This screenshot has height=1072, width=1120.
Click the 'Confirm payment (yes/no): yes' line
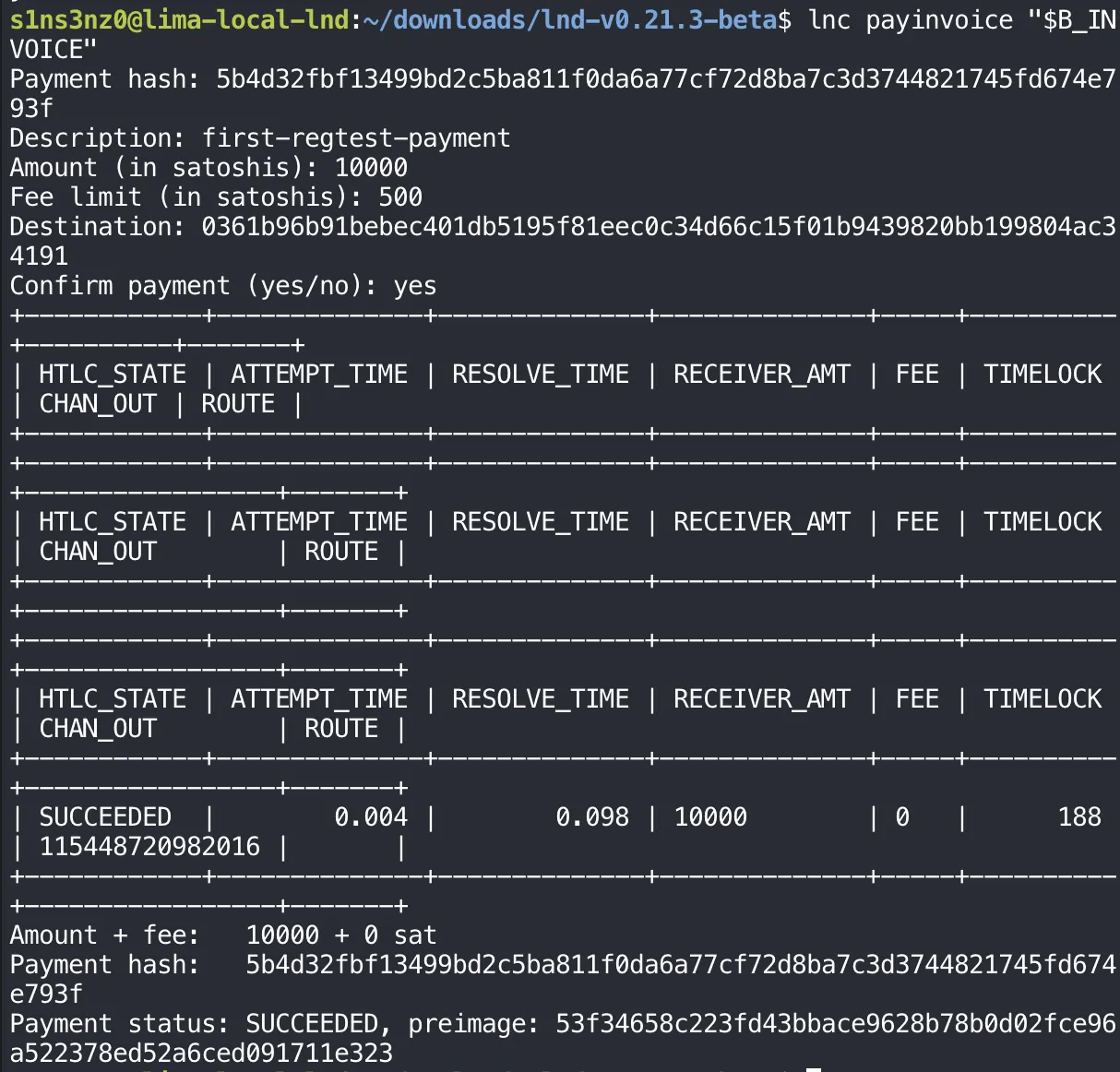tap(223, 285)
